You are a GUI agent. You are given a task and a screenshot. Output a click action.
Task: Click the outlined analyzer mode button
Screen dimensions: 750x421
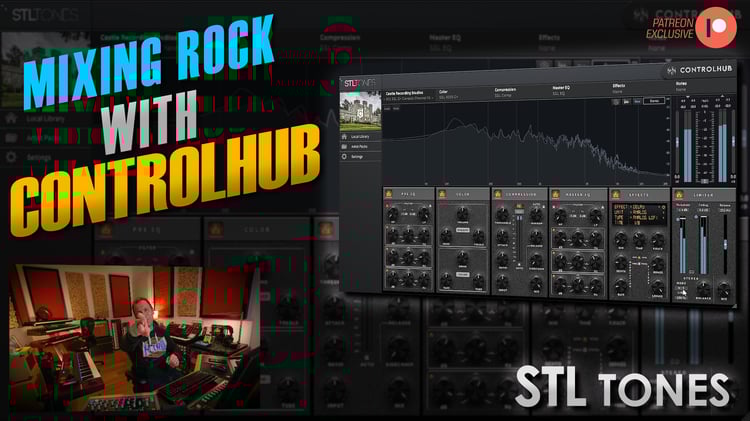click(654, 101)
